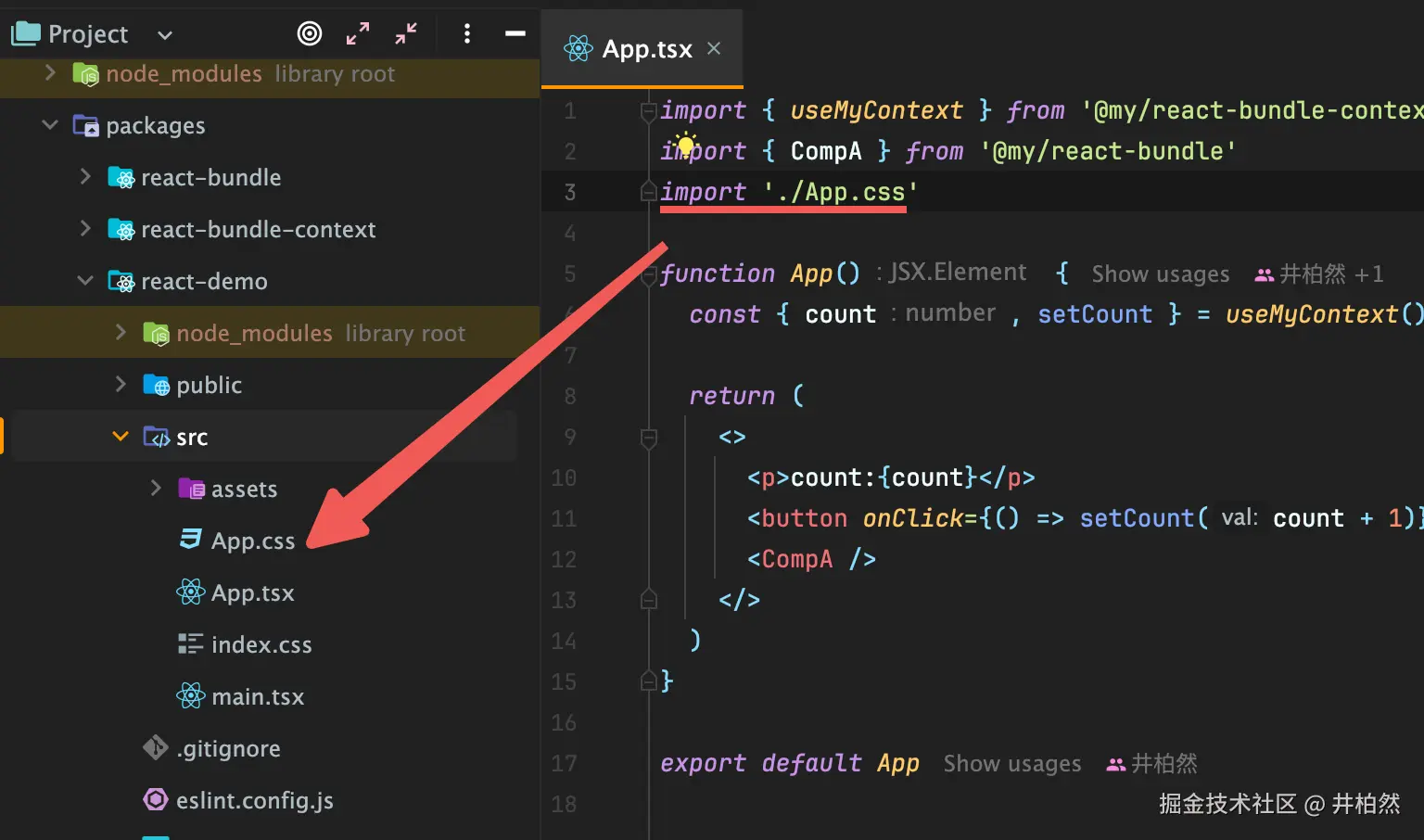
Task: Toggle fold marker at the import block start
Action: 649,111
